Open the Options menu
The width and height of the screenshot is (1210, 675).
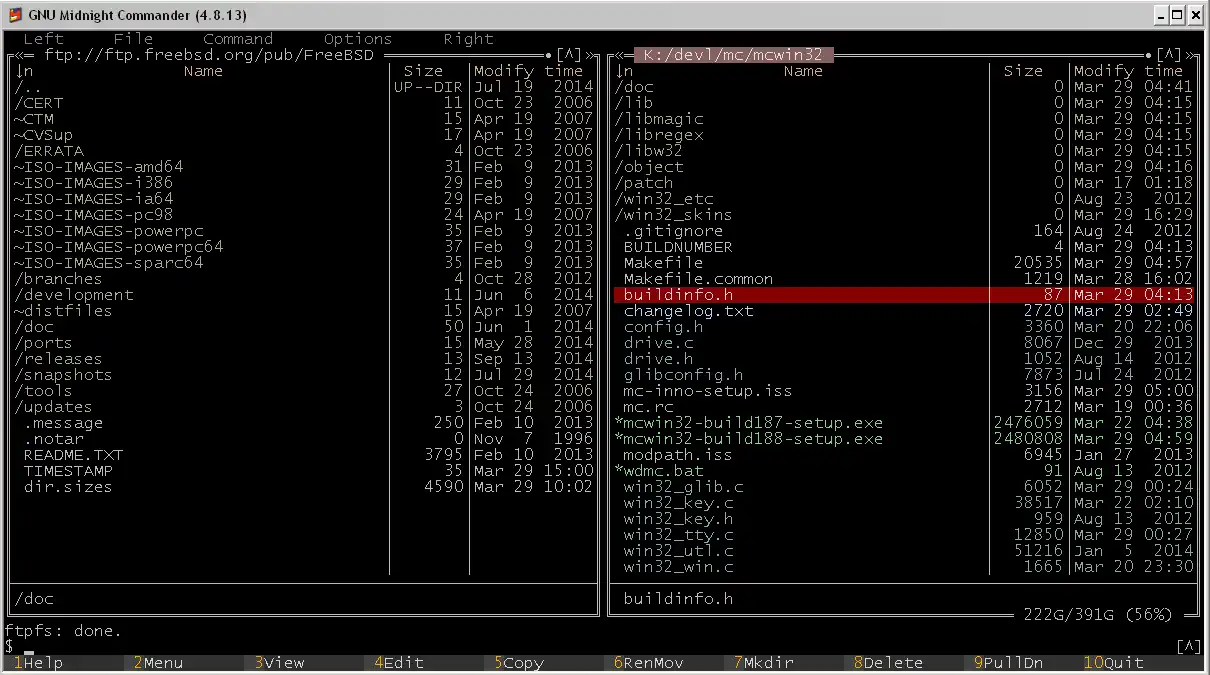pyautogui.click(x=358, y=39)
